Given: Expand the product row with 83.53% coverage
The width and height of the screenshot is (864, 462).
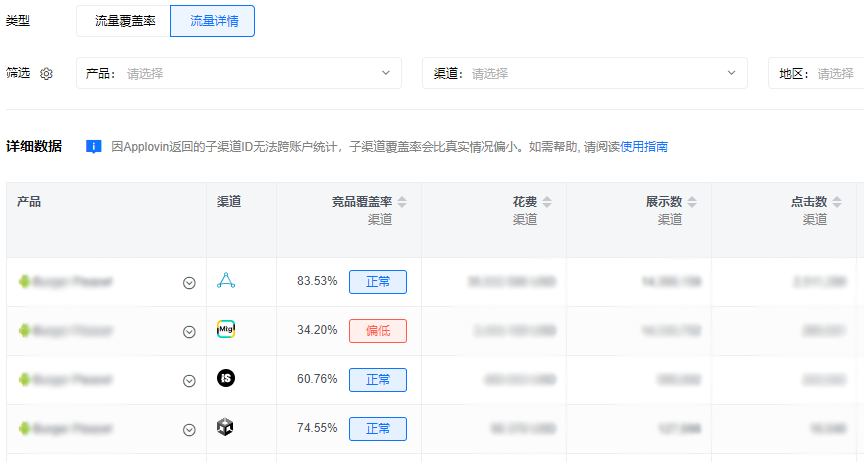Looking at the screenshot, I should tap(189, 283).
